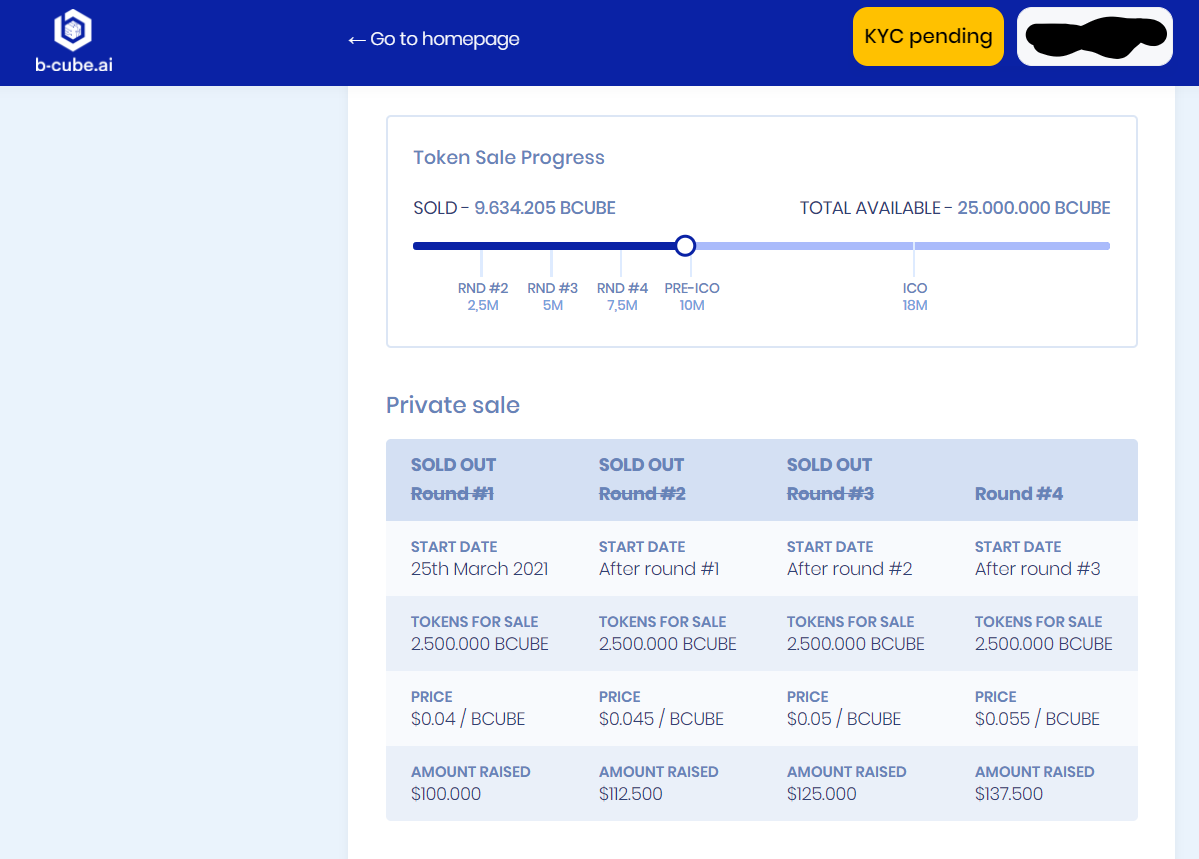
Task: Select the Round #1 column header
Action: 452,494
